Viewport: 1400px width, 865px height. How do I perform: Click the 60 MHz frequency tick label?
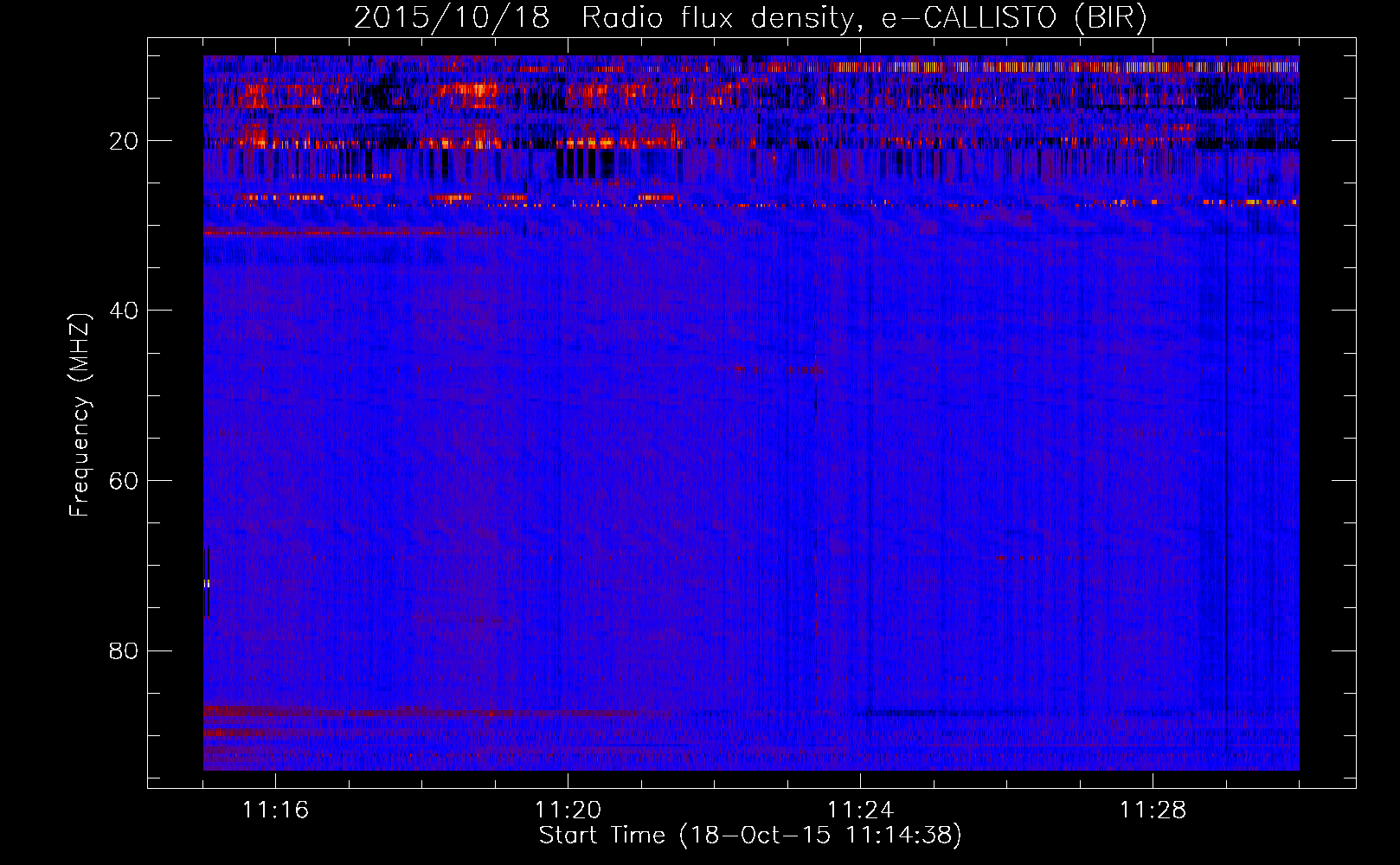124,481
